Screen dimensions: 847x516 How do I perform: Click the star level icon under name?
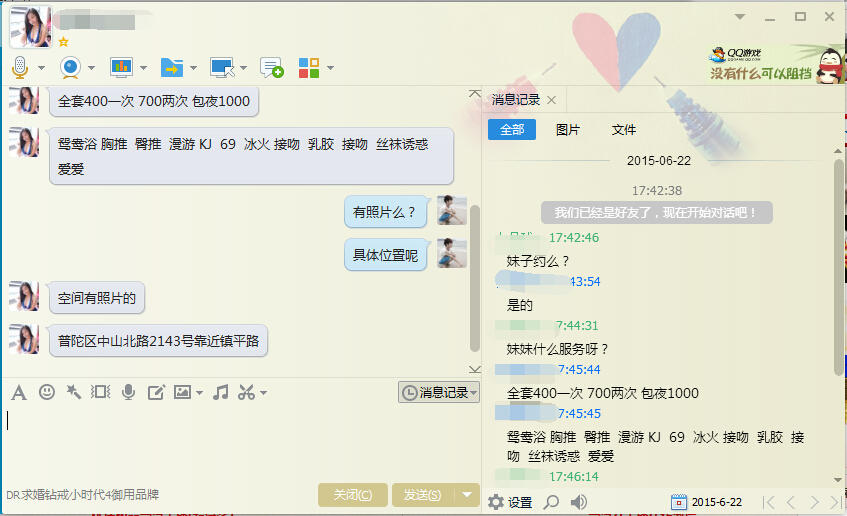pos(63,42)
